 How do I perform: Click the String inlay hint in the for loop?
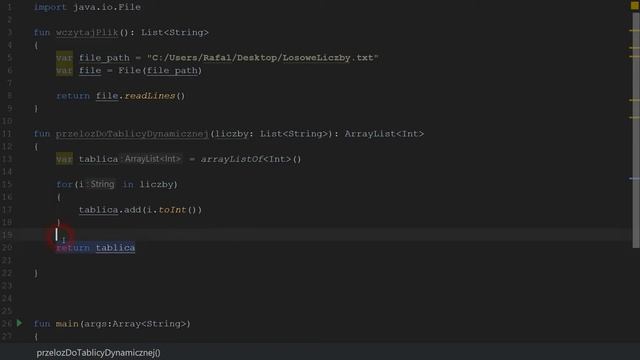point(101,184)
